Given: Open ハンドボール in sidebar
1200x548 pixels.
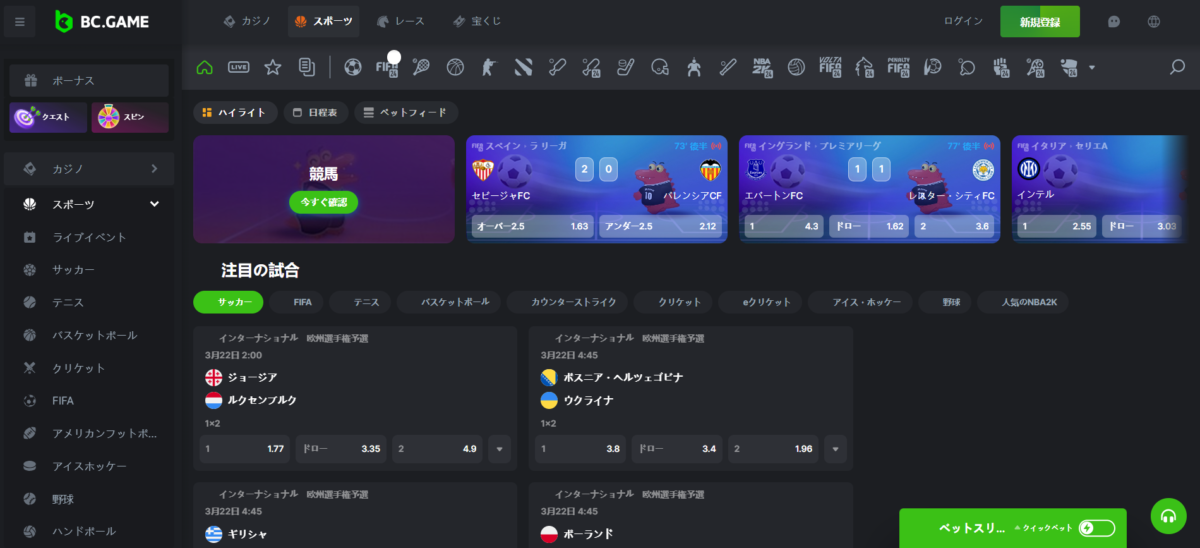Looking at the screenshot, I should point(88,531).
